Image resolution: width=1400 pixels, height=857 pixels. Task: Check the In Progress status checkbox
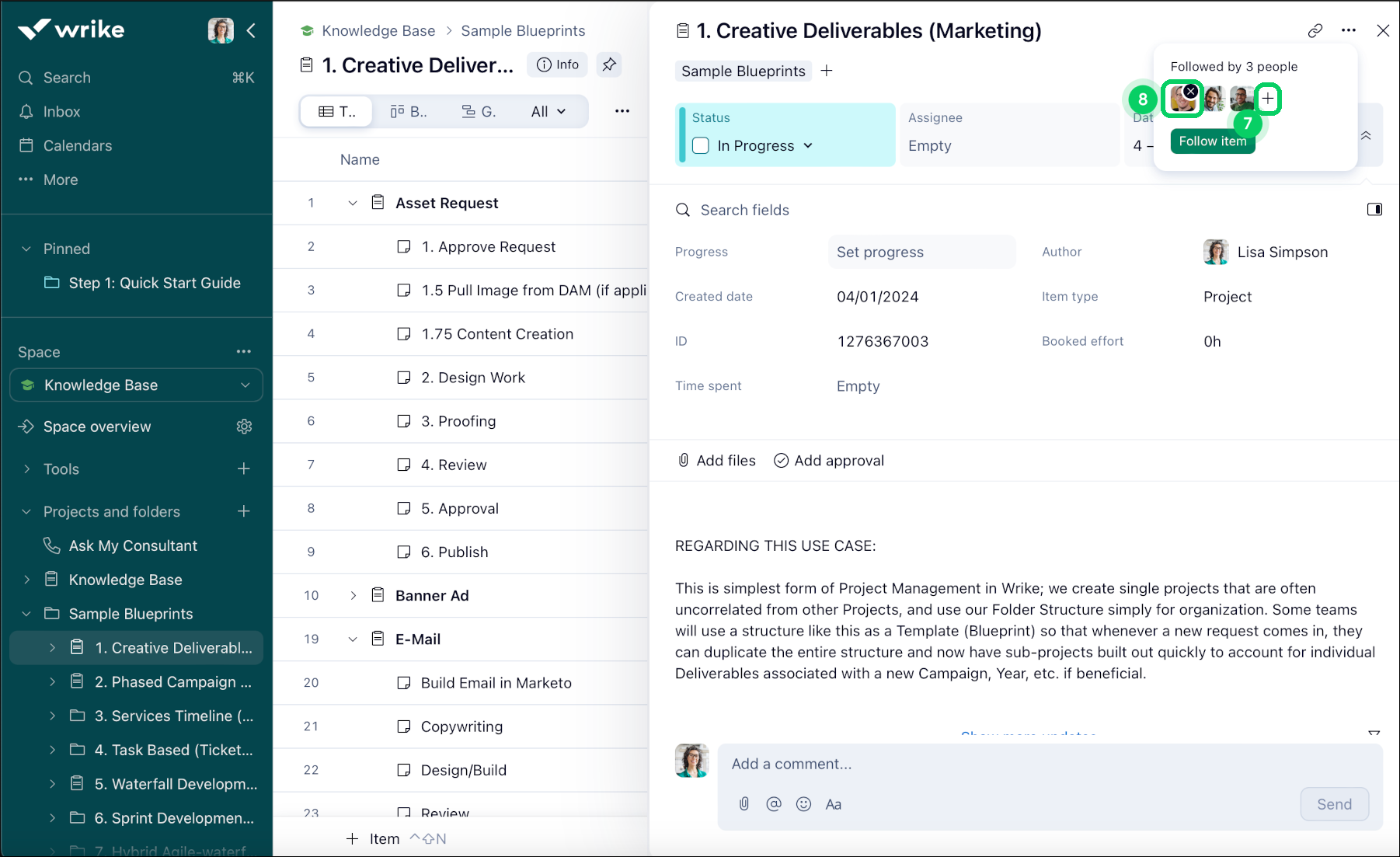click(x=700, y=145)
